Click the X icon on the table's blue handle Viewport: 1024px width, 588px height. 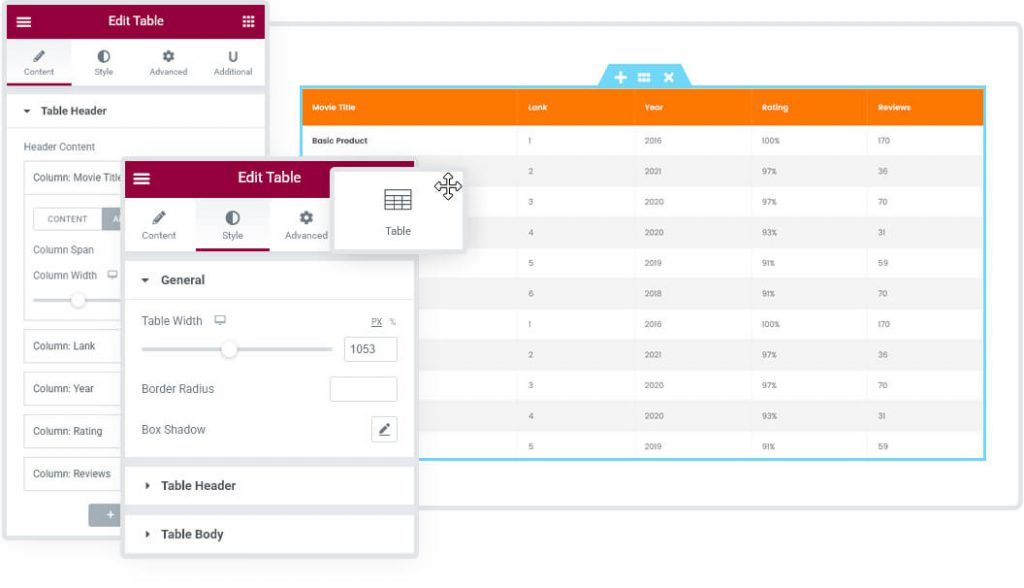pyautogui.click(x=669, y=77)
